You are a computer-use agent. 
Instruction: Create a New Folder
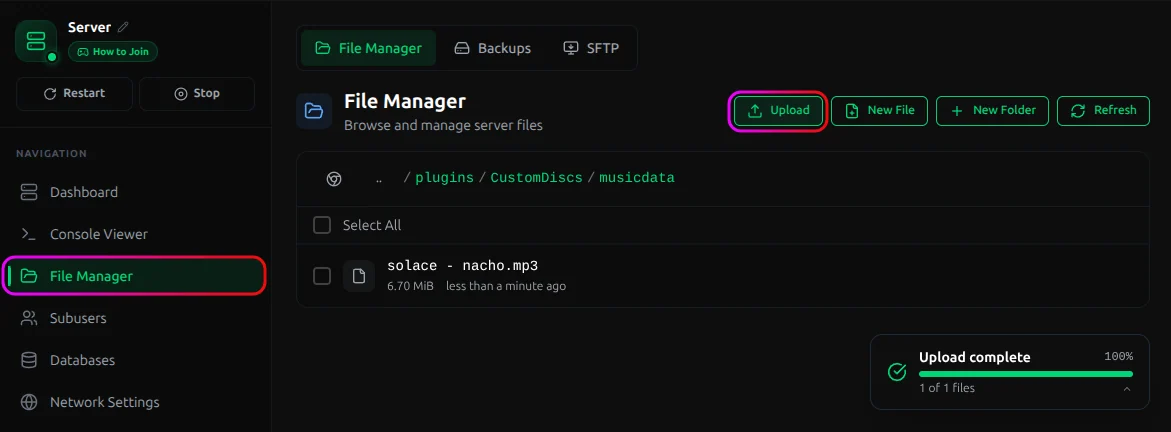pyautogui.click(x=993, y=111)
